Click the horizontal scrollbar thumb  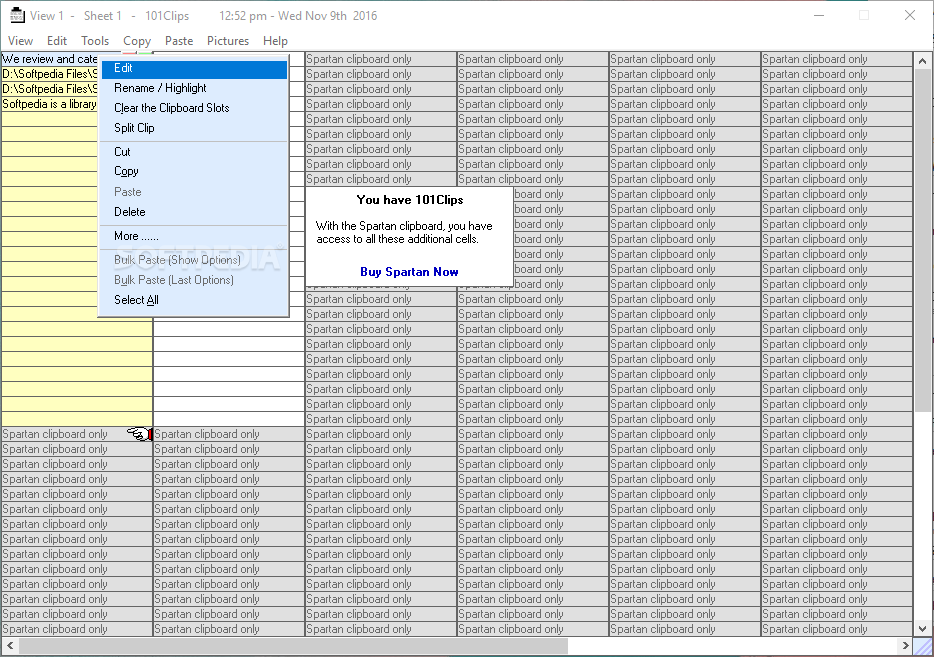(293, 646)
